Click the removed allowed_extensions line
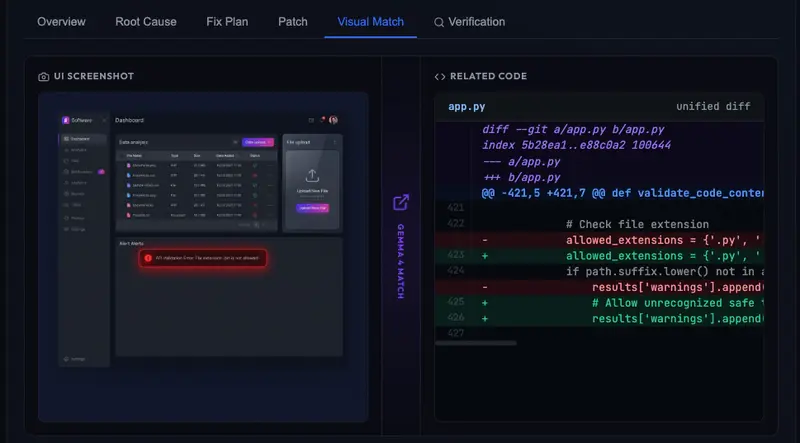This screenshot has width=800, height=443. point(599,240)
